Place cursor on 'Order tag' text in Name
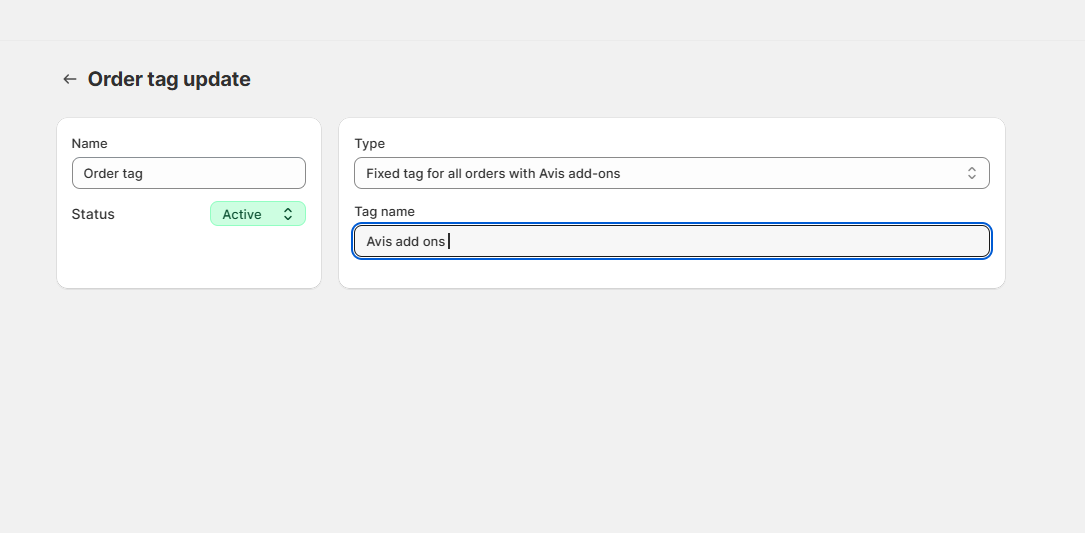Image resolution: width=1085 pixels, height=533 pixels. click(x=113, y=173)
